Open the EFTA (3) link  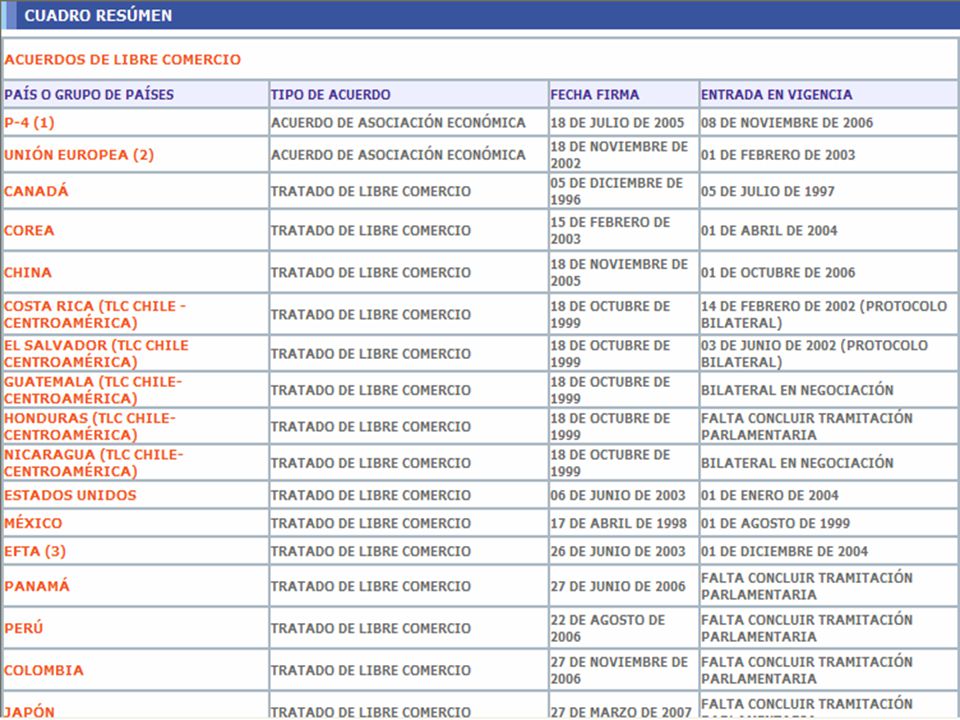tap(35, 552)
